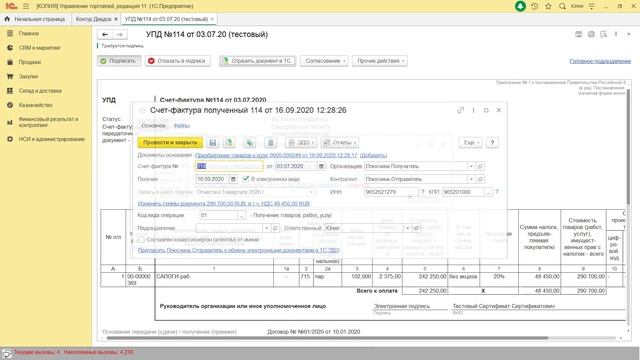Click the (Добавить) link near base documents
640x360 pixels.
click(373, 155)
